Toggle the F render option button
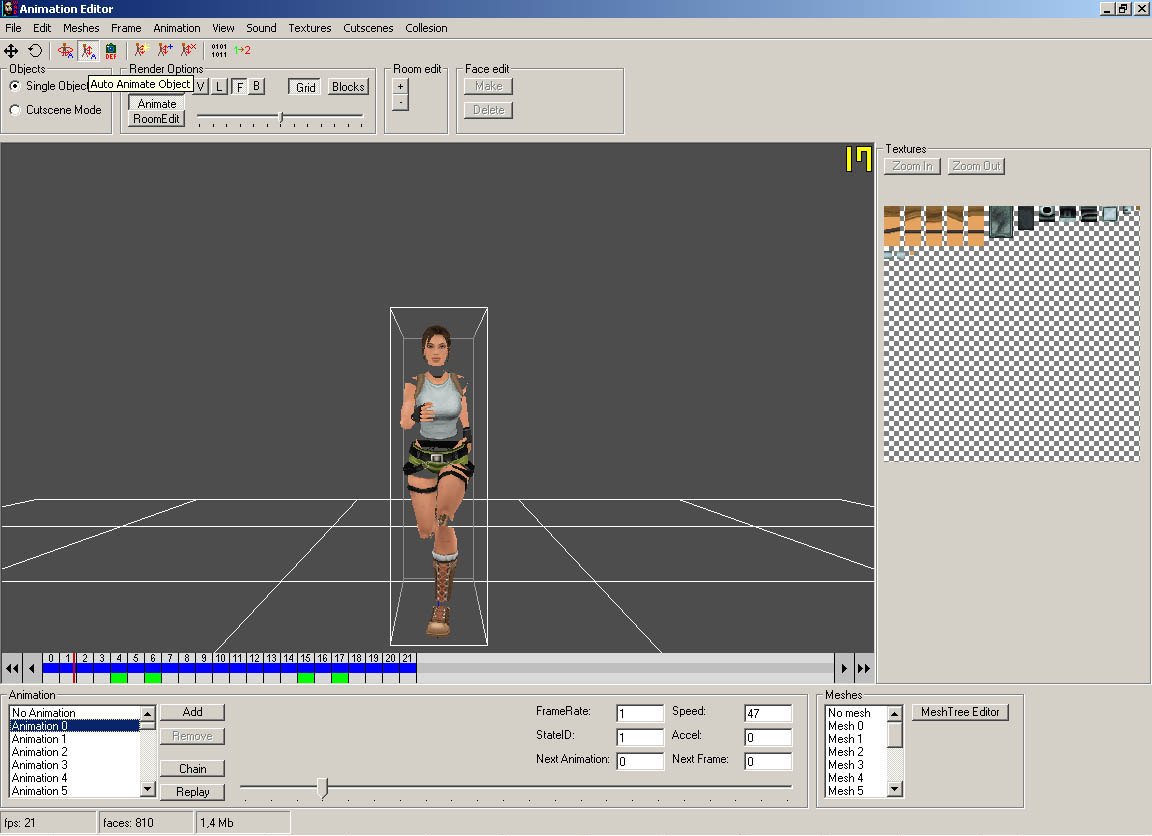Image resolution: width=1152 pixels, height=836 pixels. tap(239, 87)
